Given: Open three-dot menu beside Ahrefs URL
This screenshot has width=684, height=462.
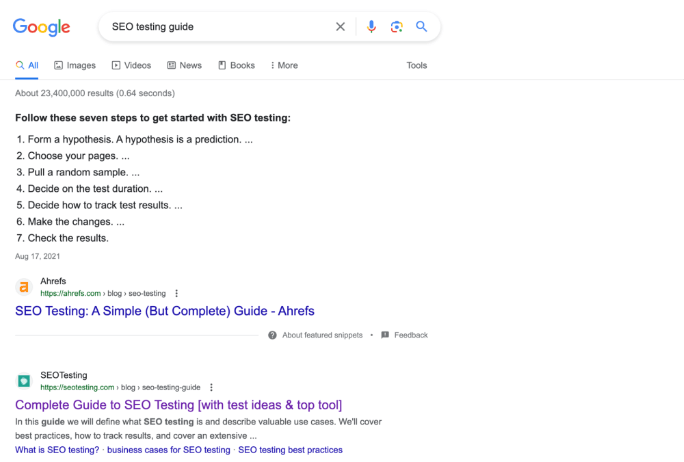Looking at the screenshot, I should [177, 293].
